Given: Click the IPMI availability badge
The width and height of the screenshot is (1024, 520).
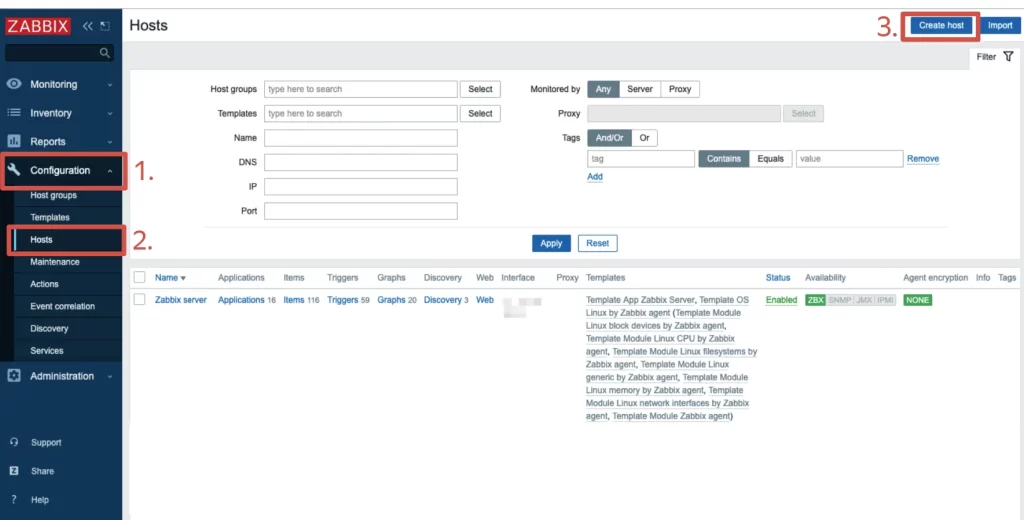Looking at the screenshot, I should pyautogui.click(x=885, y=300).
